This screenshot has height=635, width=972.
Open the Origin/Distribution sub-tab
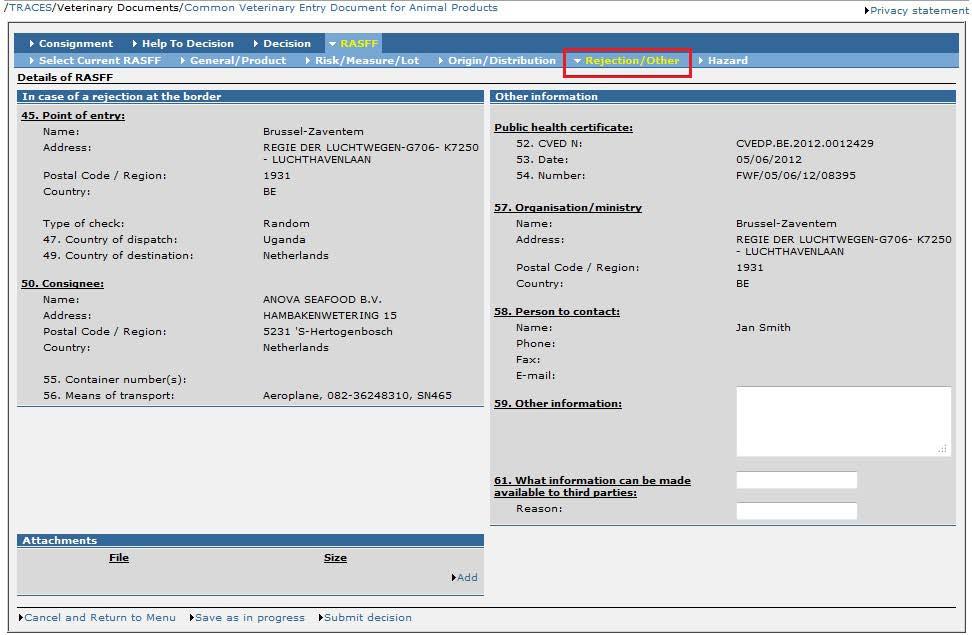click(x=501, y=60)
